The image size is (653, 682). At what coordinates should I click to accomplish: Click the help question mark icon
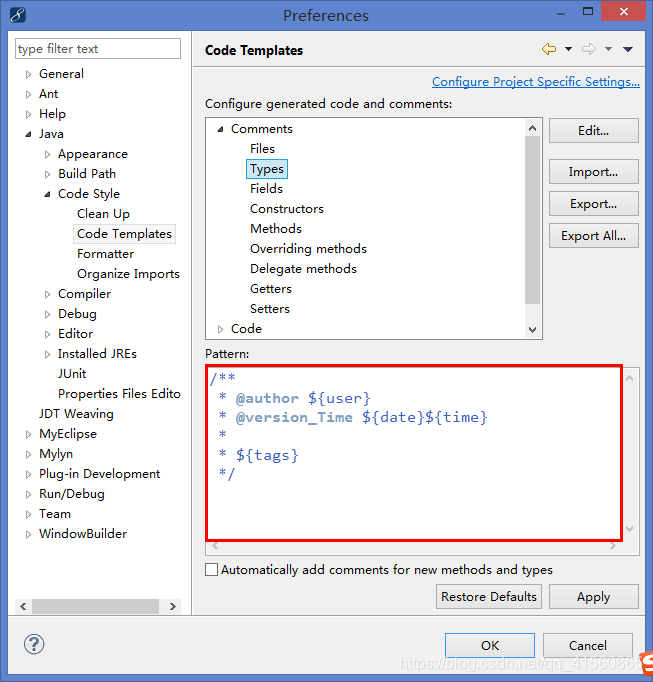click(x=34, y=644)
